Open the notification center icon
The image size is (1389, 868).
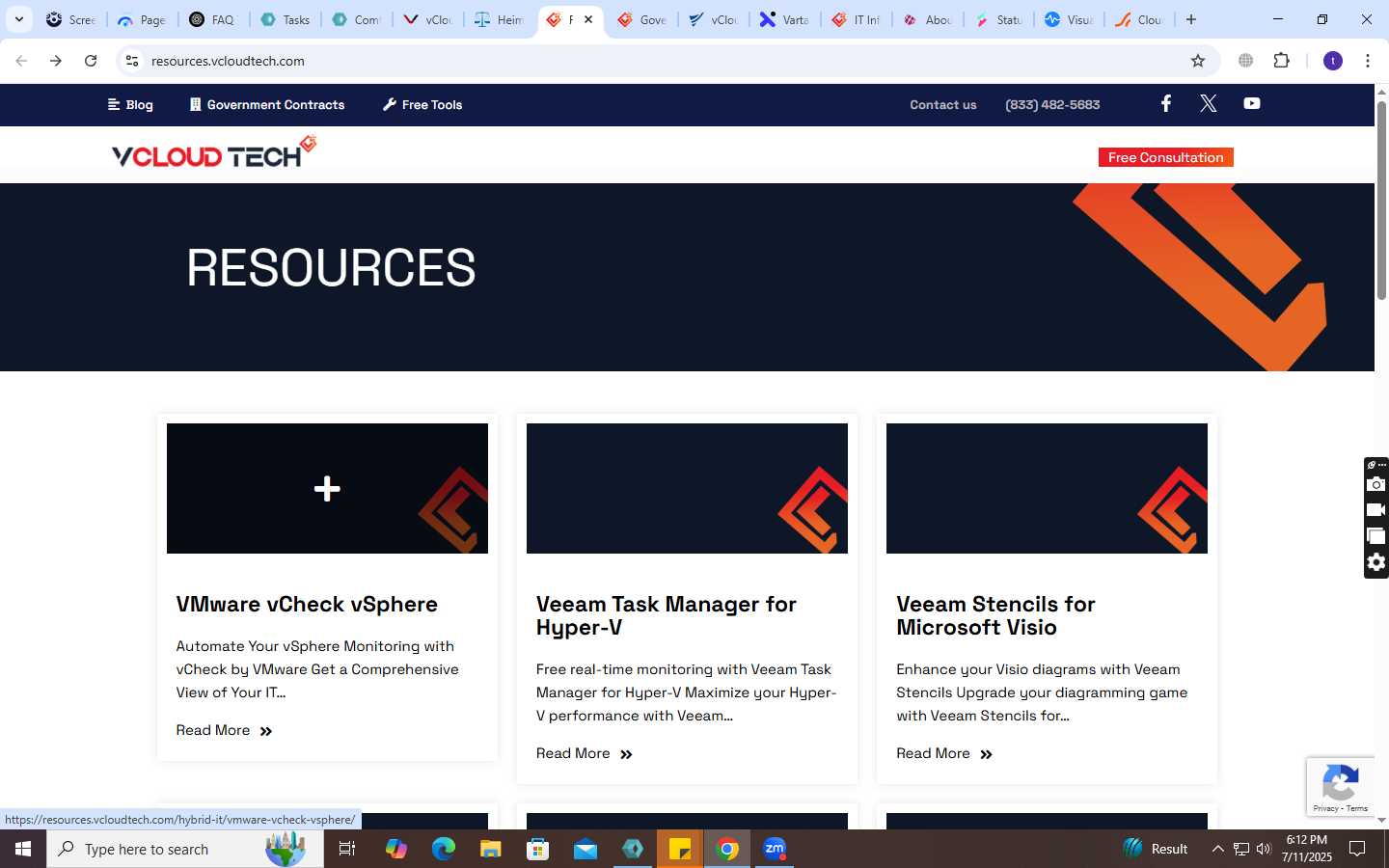[x=1357, y=849]
